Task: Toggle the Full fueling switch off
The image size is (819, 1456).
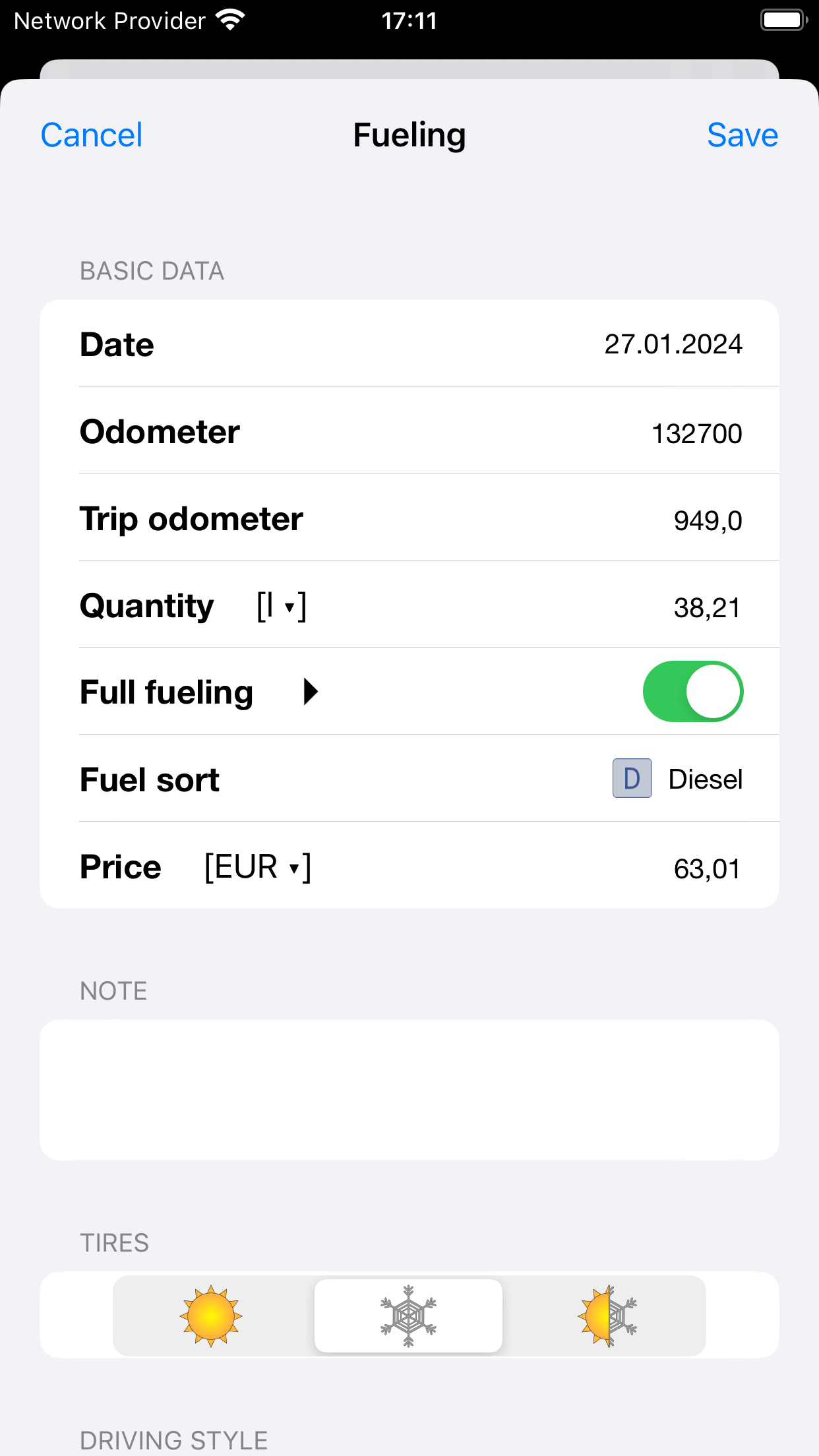Action: (693, 691)
